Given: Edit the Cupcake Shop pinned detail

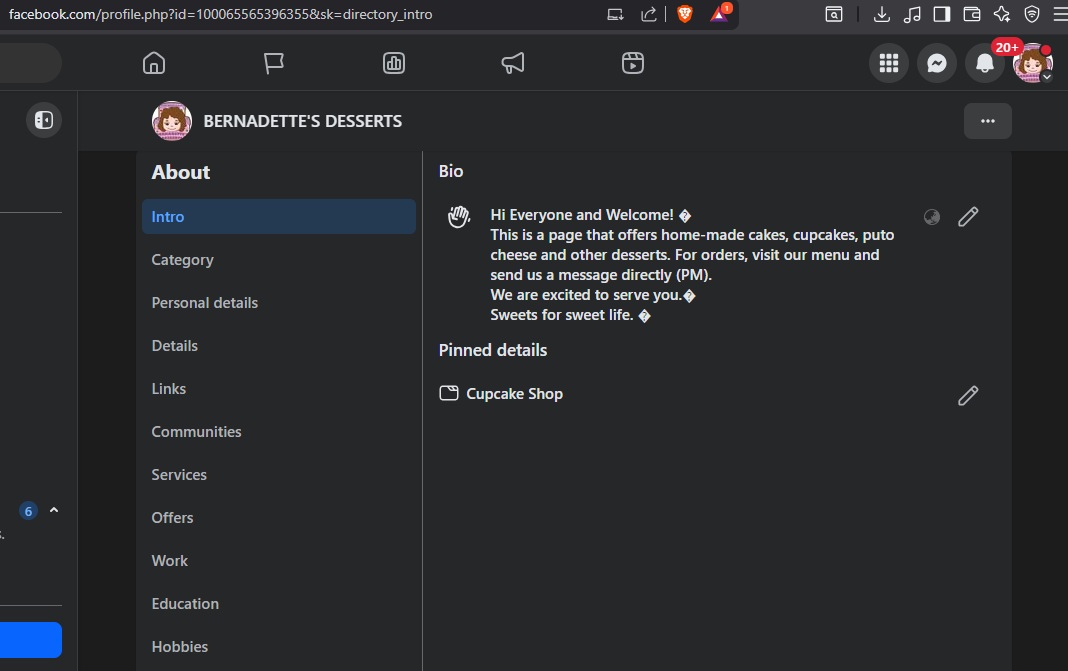Looking at the screenshot, I should [968, 396].
